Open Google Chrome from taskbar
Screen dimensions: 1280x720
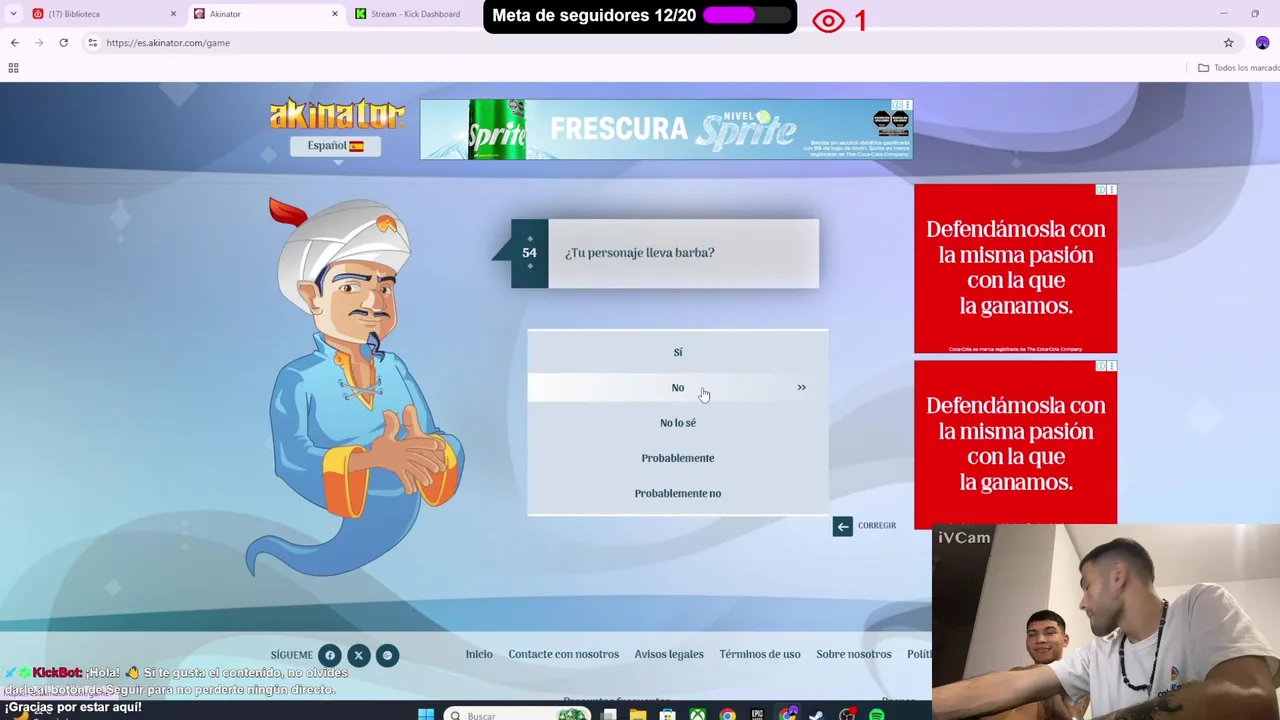click(x=727, y=715)
